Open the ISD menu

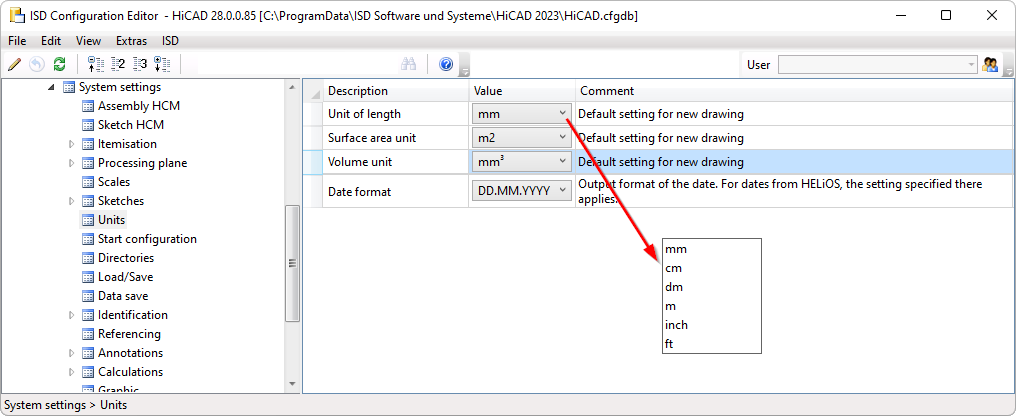click(x=170, y=41)
